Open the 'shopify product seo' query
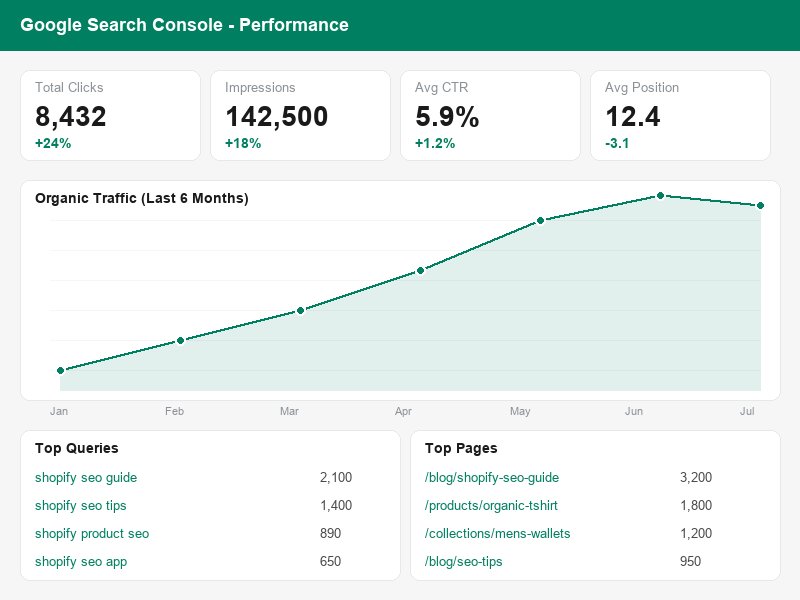800x600 pixels. point(92,534)
